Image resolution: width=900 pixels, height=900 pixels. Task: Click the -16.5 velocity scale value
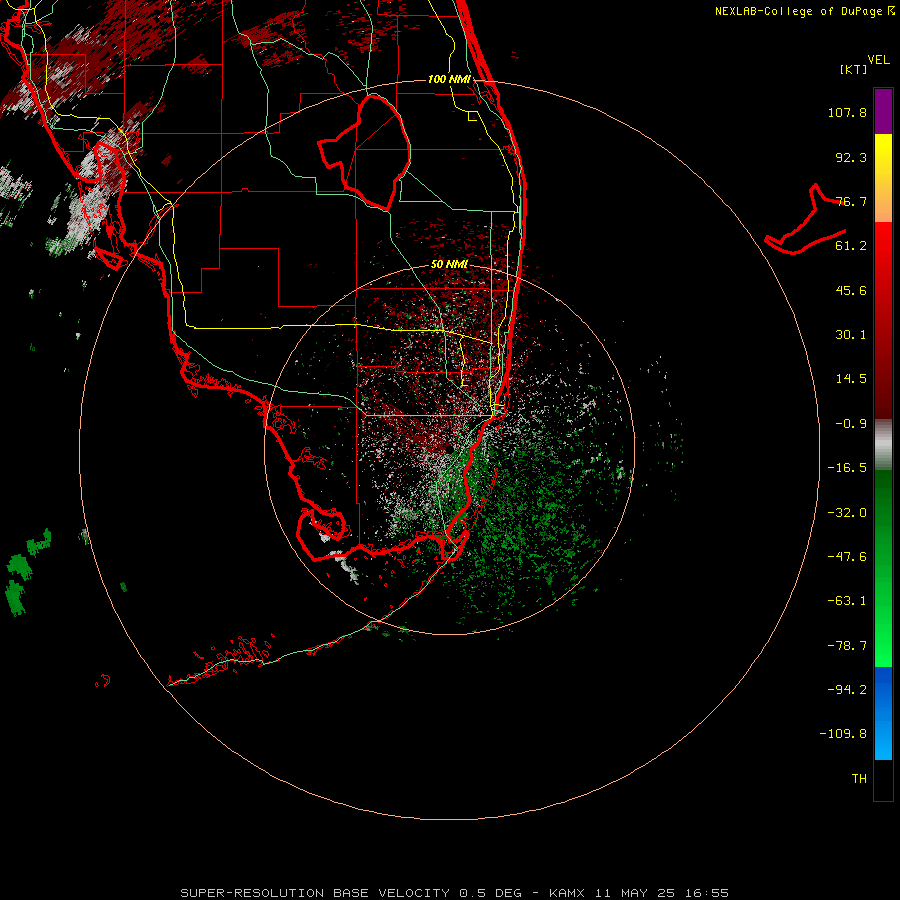tap(847, 468)
